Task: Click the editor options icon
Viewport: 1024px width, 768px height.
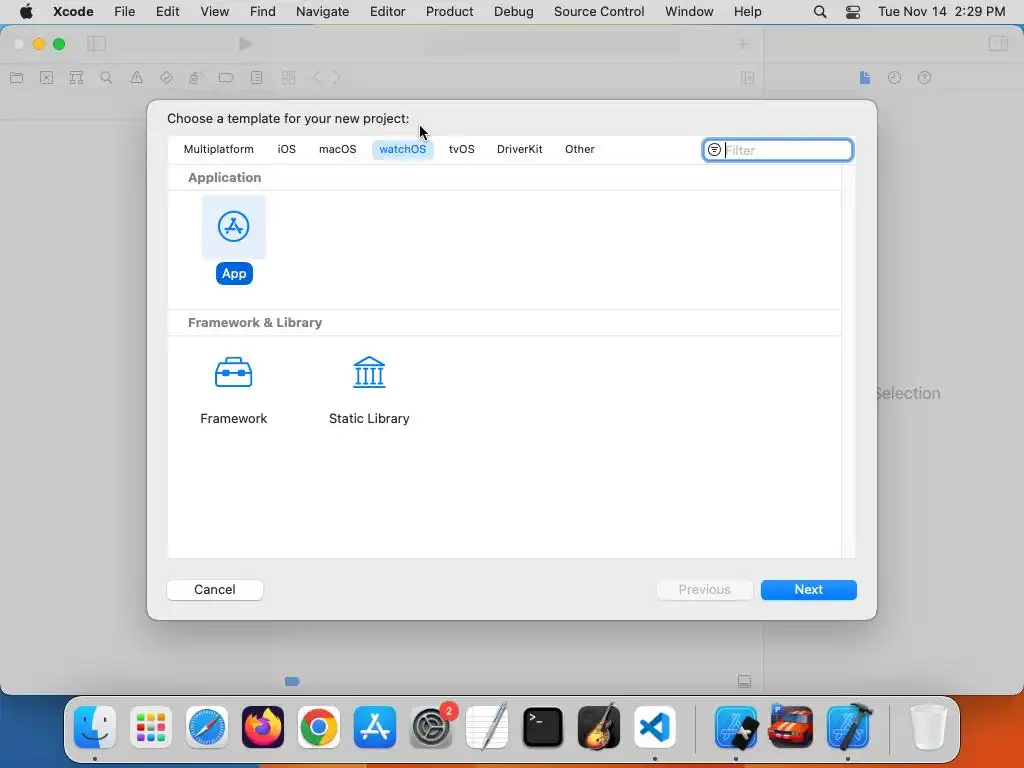Action: point(748,78)
